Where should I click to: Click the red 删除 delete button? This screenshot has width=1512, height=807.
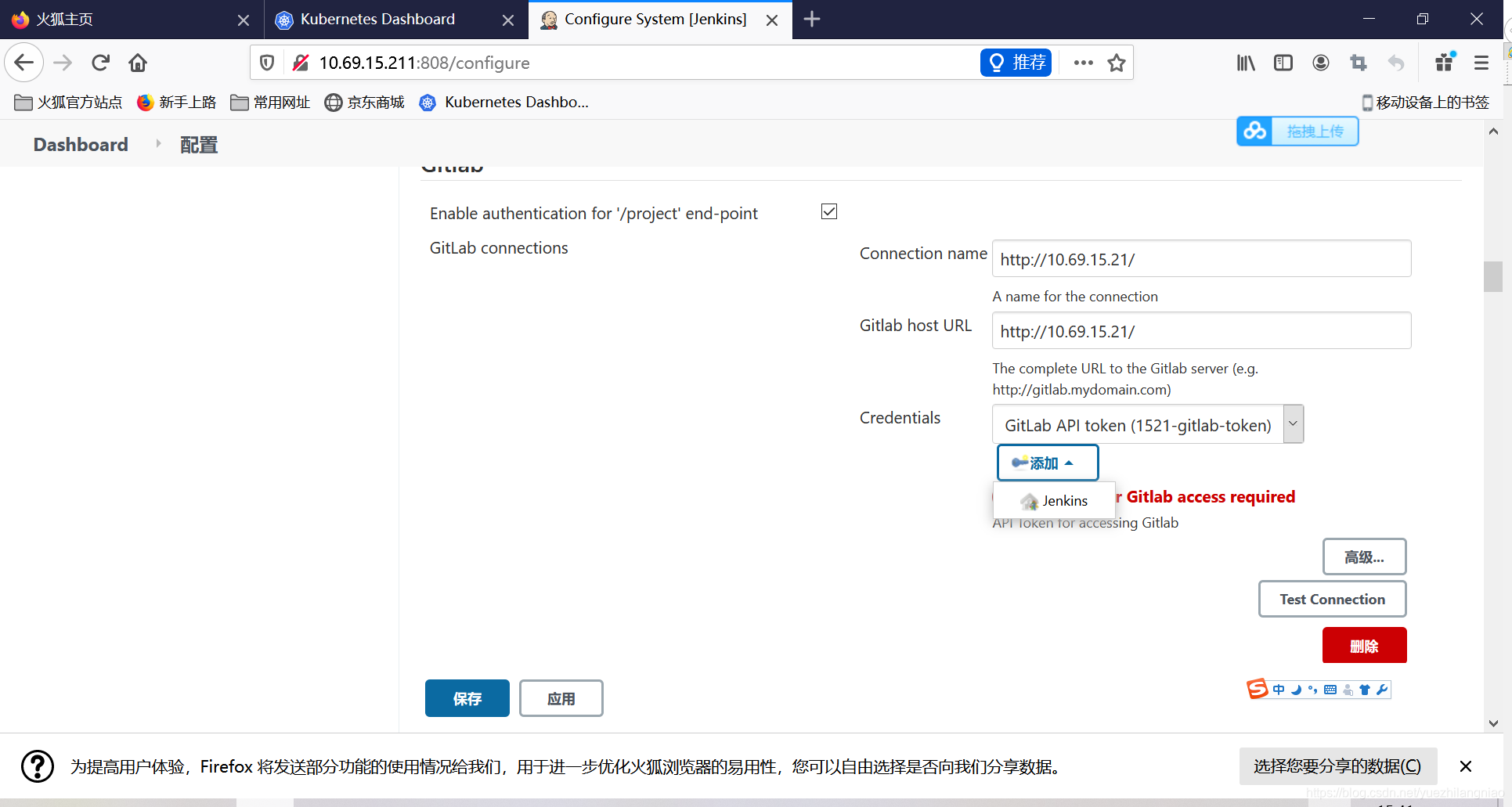coord(1364,646)
